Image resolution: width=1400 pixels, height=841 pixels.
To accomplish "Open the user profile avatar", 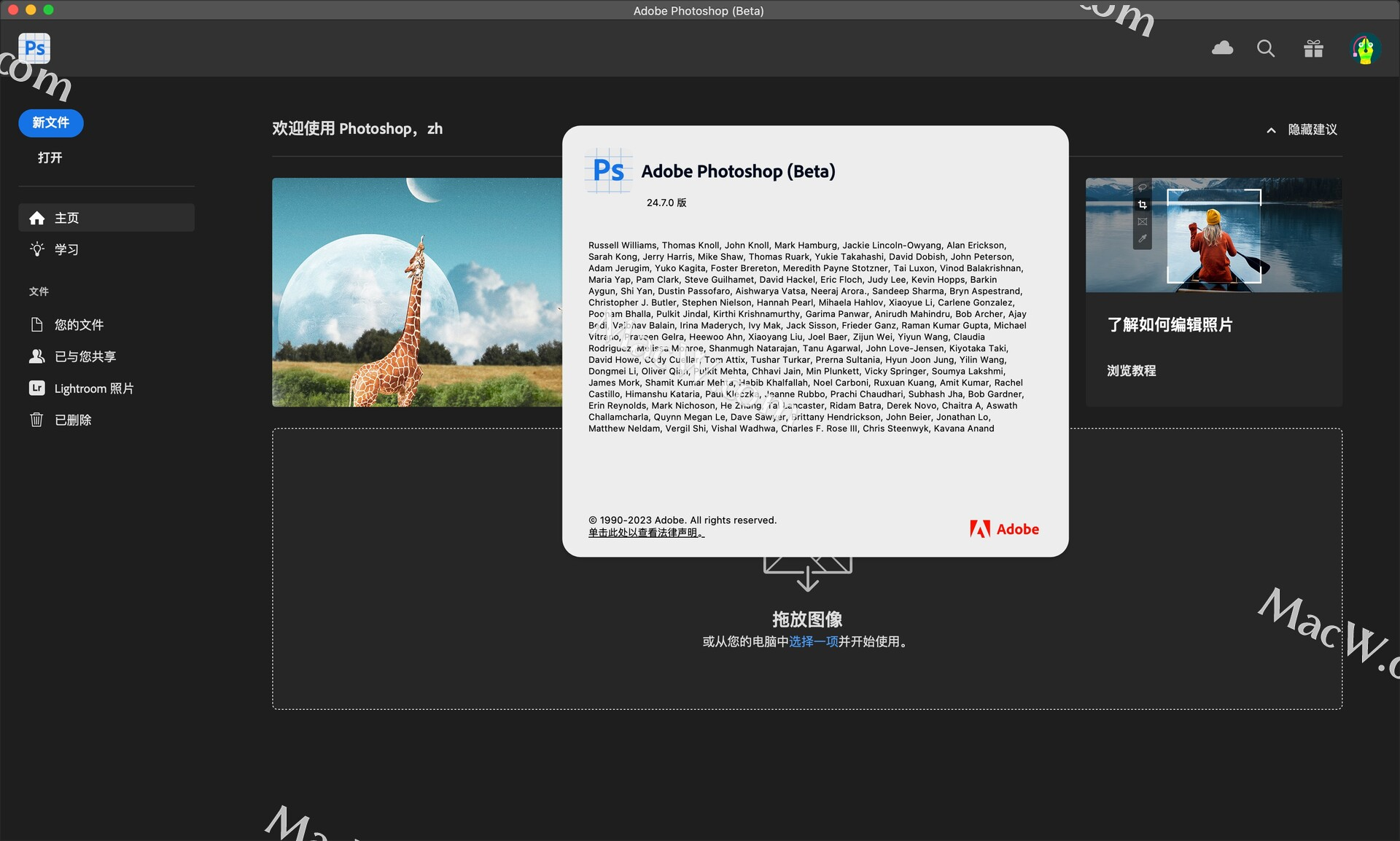I will 1365,49.
